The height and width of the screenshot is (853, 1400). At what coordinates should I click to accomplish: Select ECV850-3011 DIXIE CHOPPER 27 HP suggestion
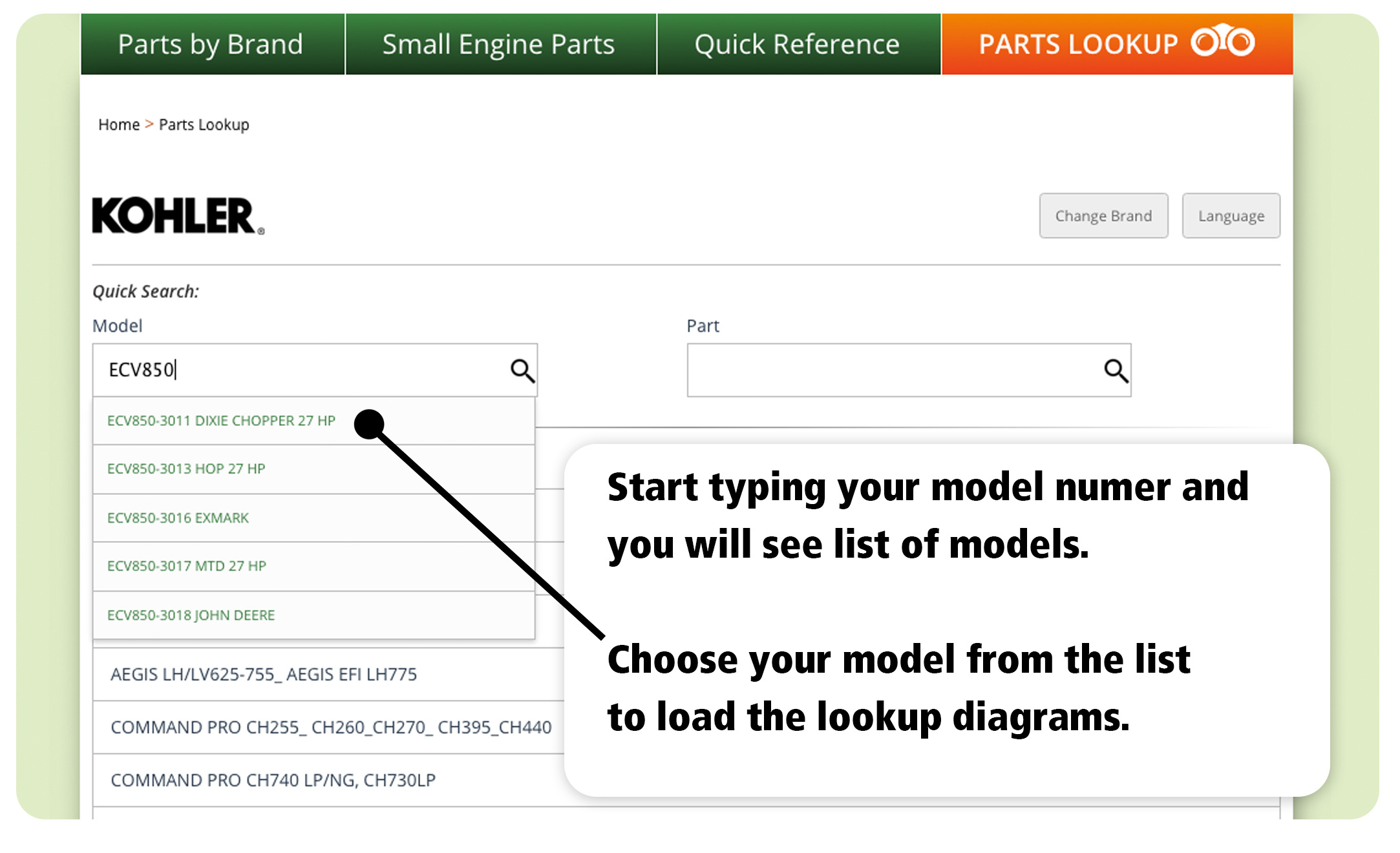(313, 421)
